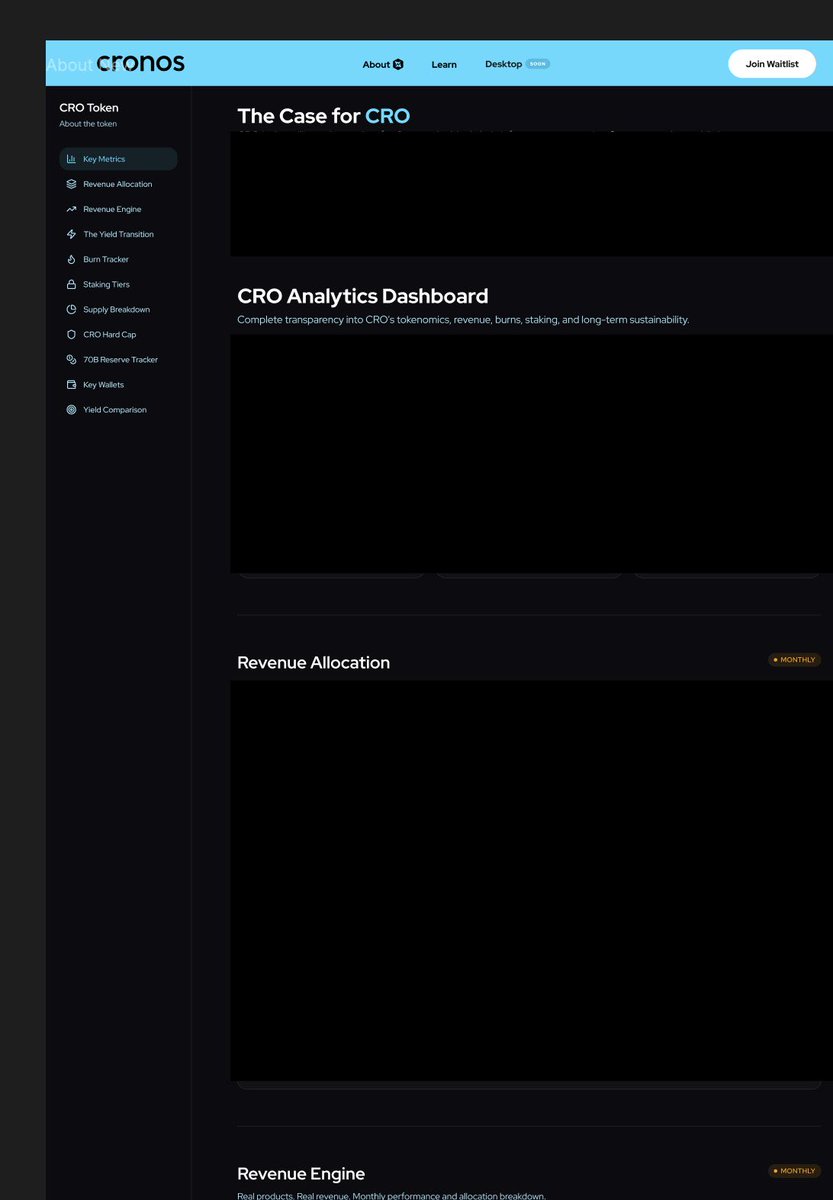833x1200 pixels.
Task: Click the Revenue Engine trending arrow icon
Action: pos(71,209)
